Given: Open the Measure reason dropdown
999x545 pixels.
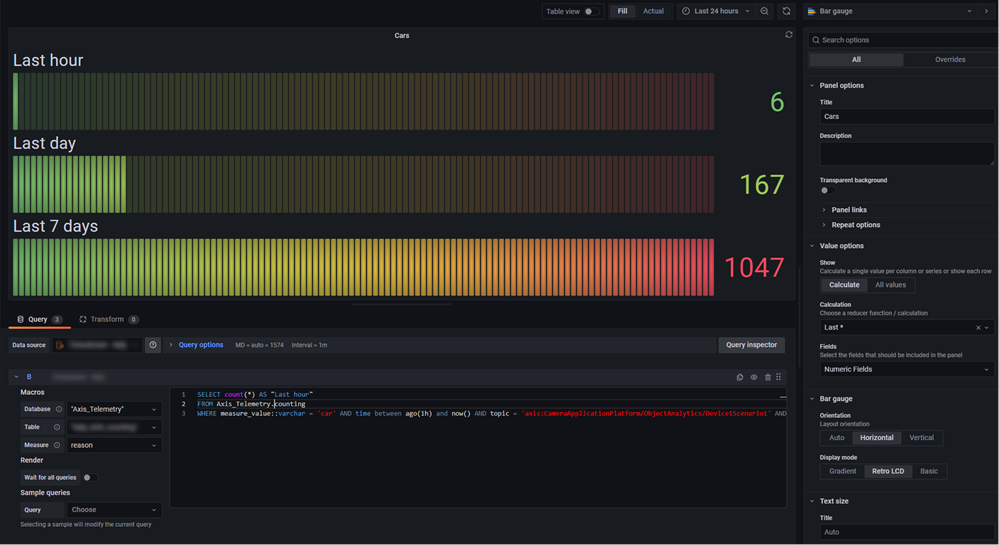Looking at the screenshot, I should 114,446.
